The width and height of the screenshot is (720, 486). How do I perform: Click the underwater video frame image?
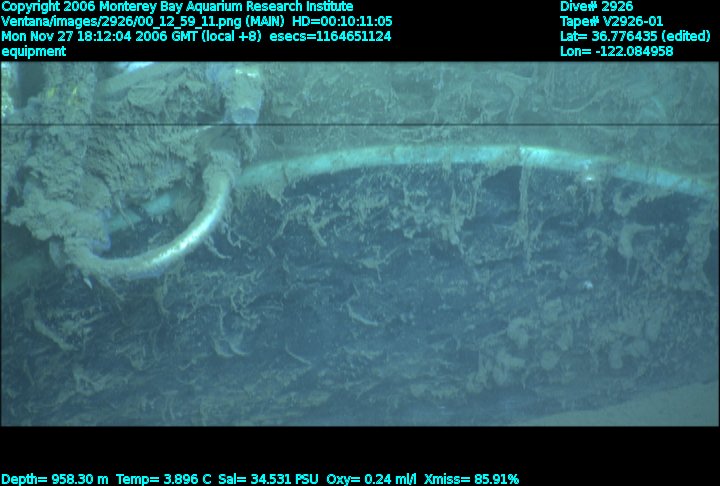(x=360, y=244)
